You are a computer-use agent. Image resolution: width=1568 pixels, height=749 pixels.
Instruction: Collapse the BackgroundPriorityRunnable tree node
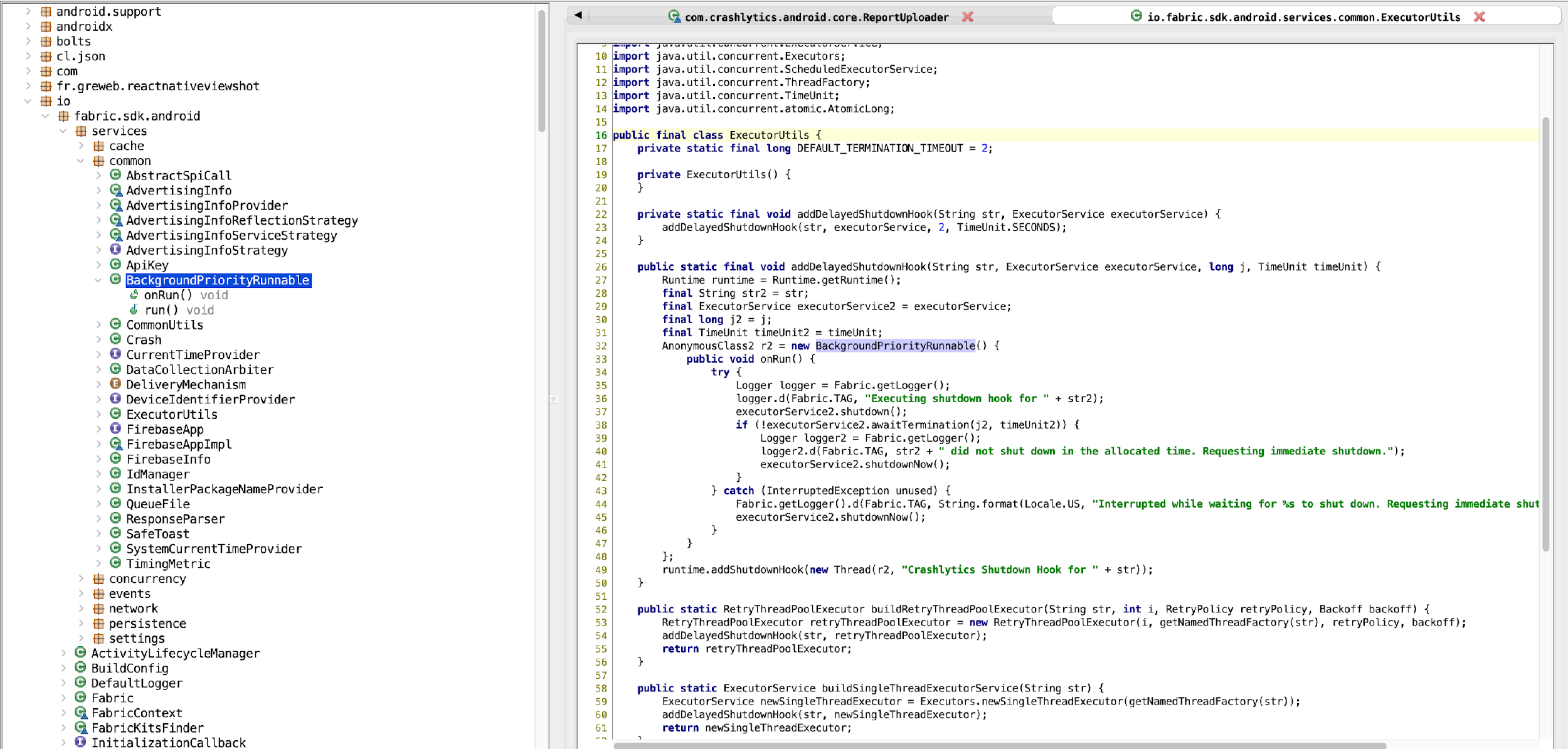[98, 280]
